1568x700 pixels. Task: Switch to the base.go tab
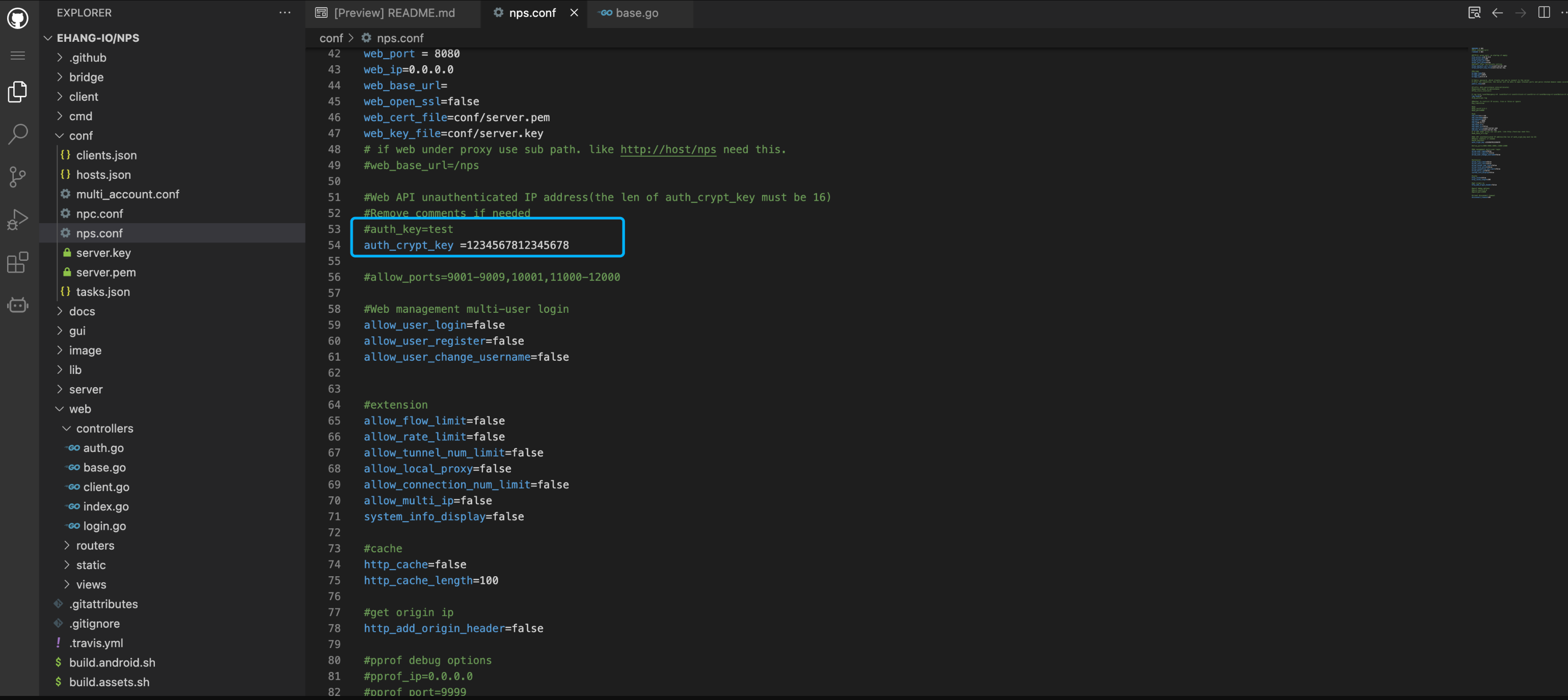click(x=636, y=13)
